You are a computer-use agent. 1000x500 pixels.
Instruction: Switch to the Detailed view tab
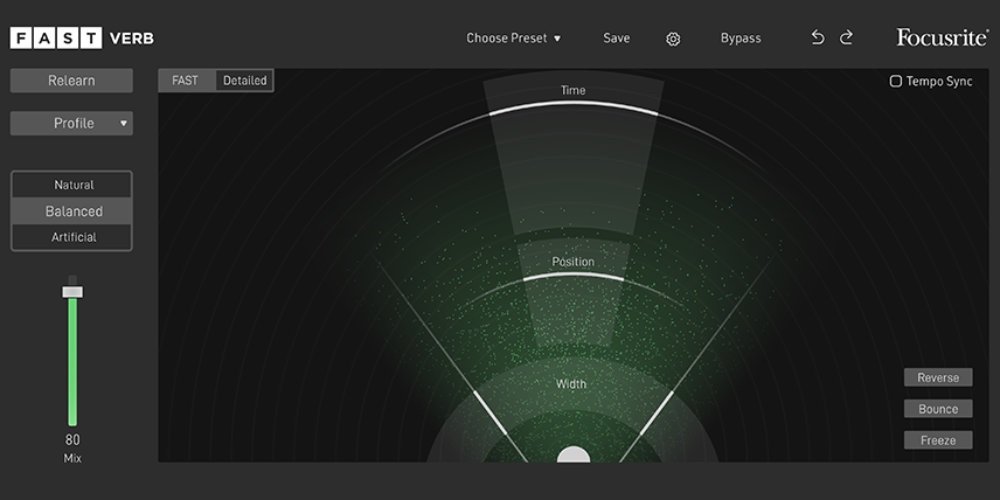coord(245,80)
